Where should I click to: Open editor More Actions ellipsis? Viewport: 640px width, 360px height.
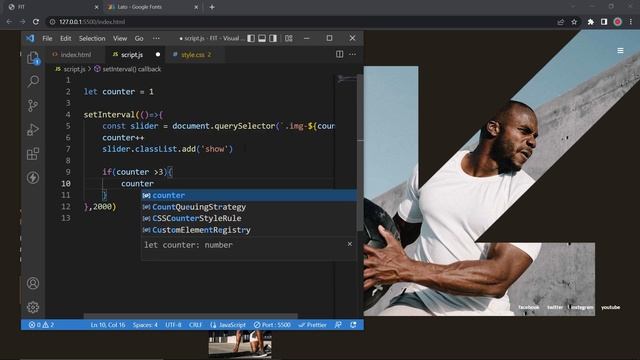pos(352,54)
